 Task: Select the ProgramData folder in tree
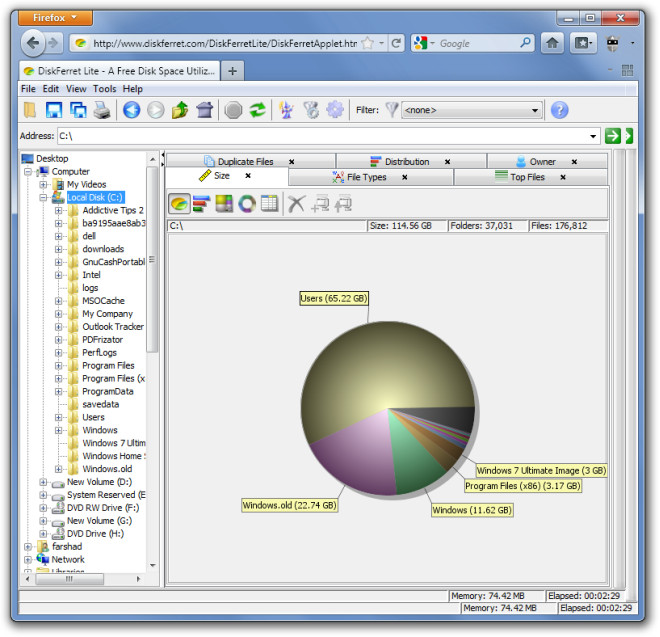108,392
